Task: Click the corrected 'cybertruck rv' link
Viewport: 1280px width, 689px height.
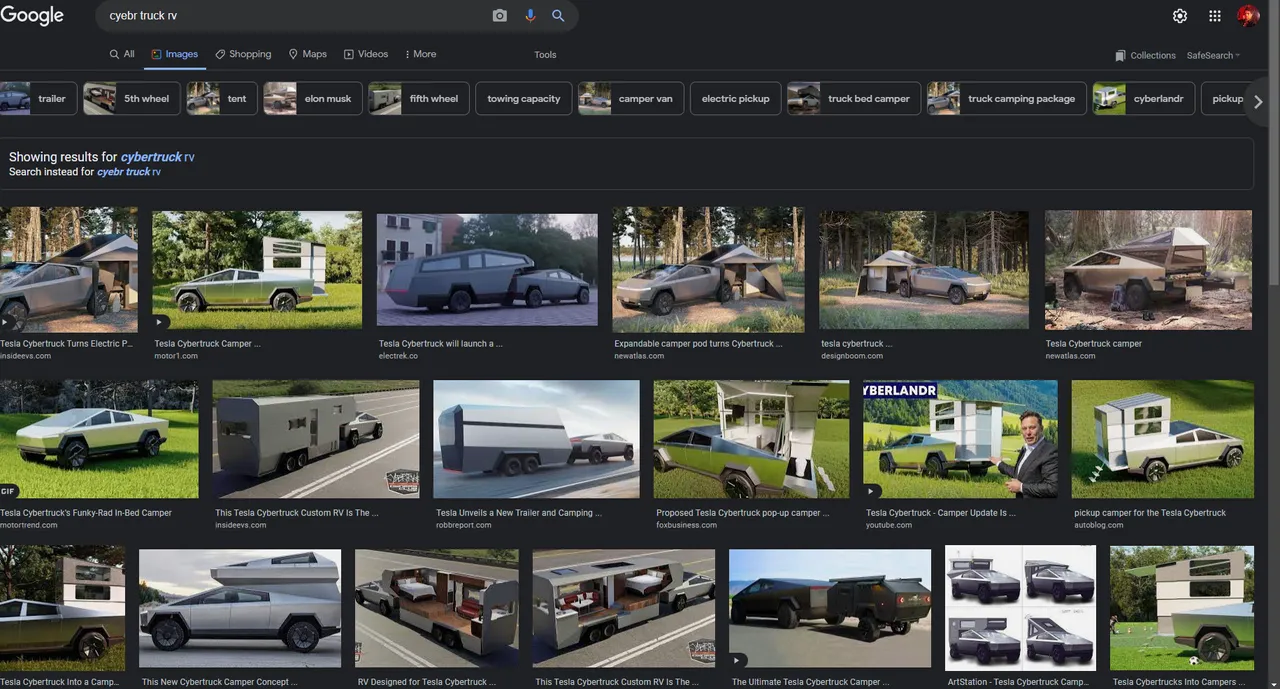Action: (157, 157)
